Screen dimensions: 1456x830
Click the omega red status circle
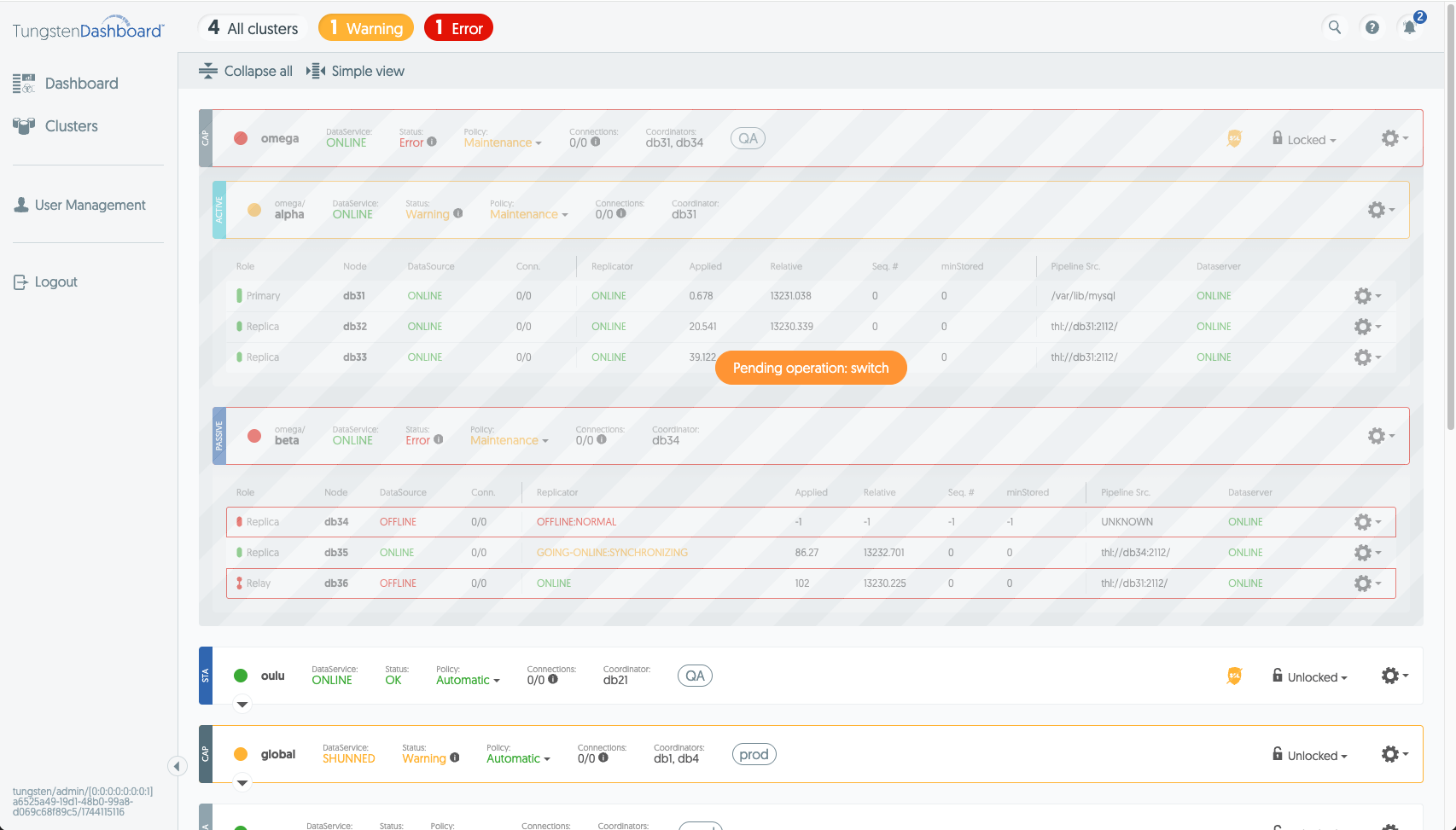[241, 138]
